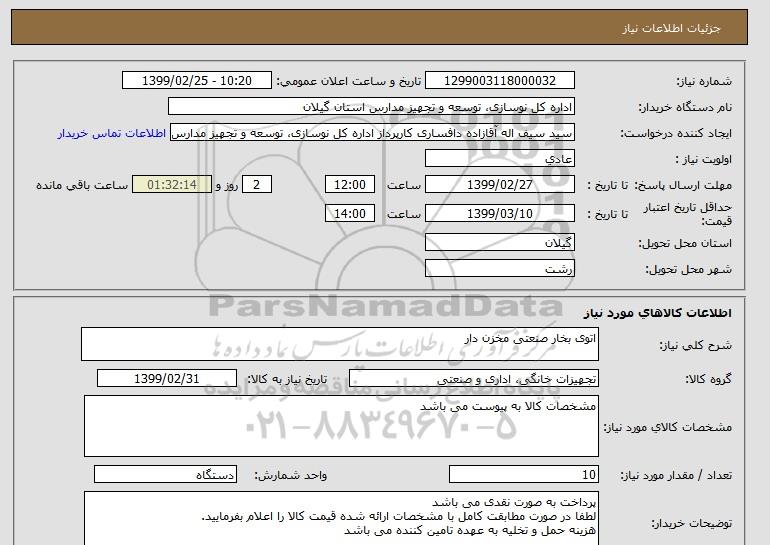Image resolution: width=770 pixels, height=545 pixels.
Task: Click delivery city field رشت
Action: click(499, 269)
